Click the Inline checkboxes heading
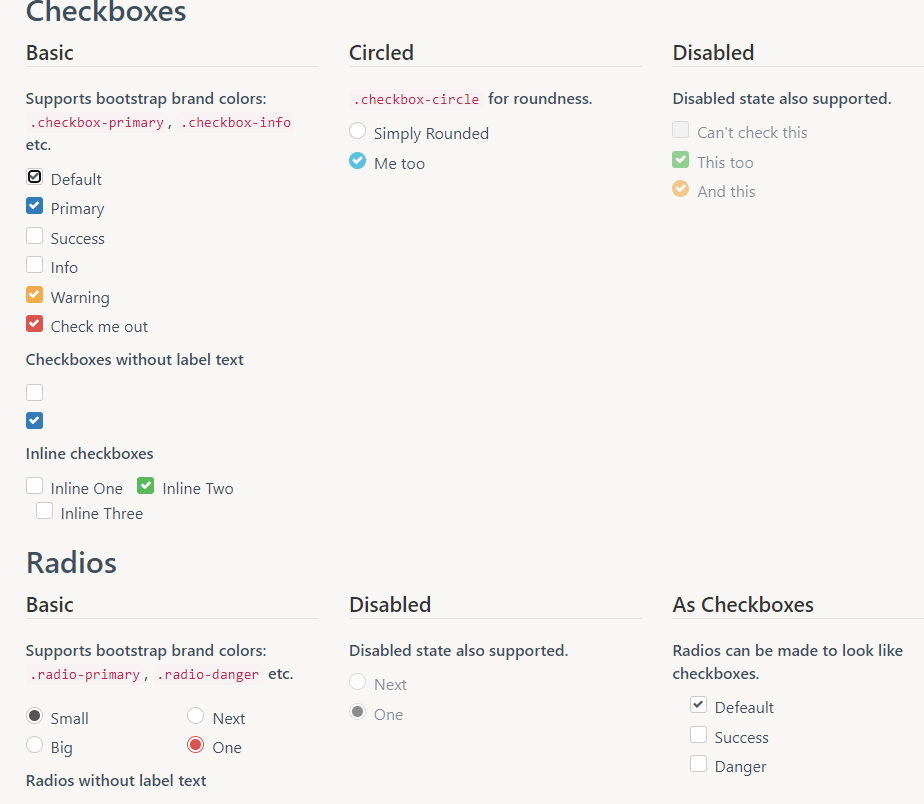924x804 pixels. [90, 454]
